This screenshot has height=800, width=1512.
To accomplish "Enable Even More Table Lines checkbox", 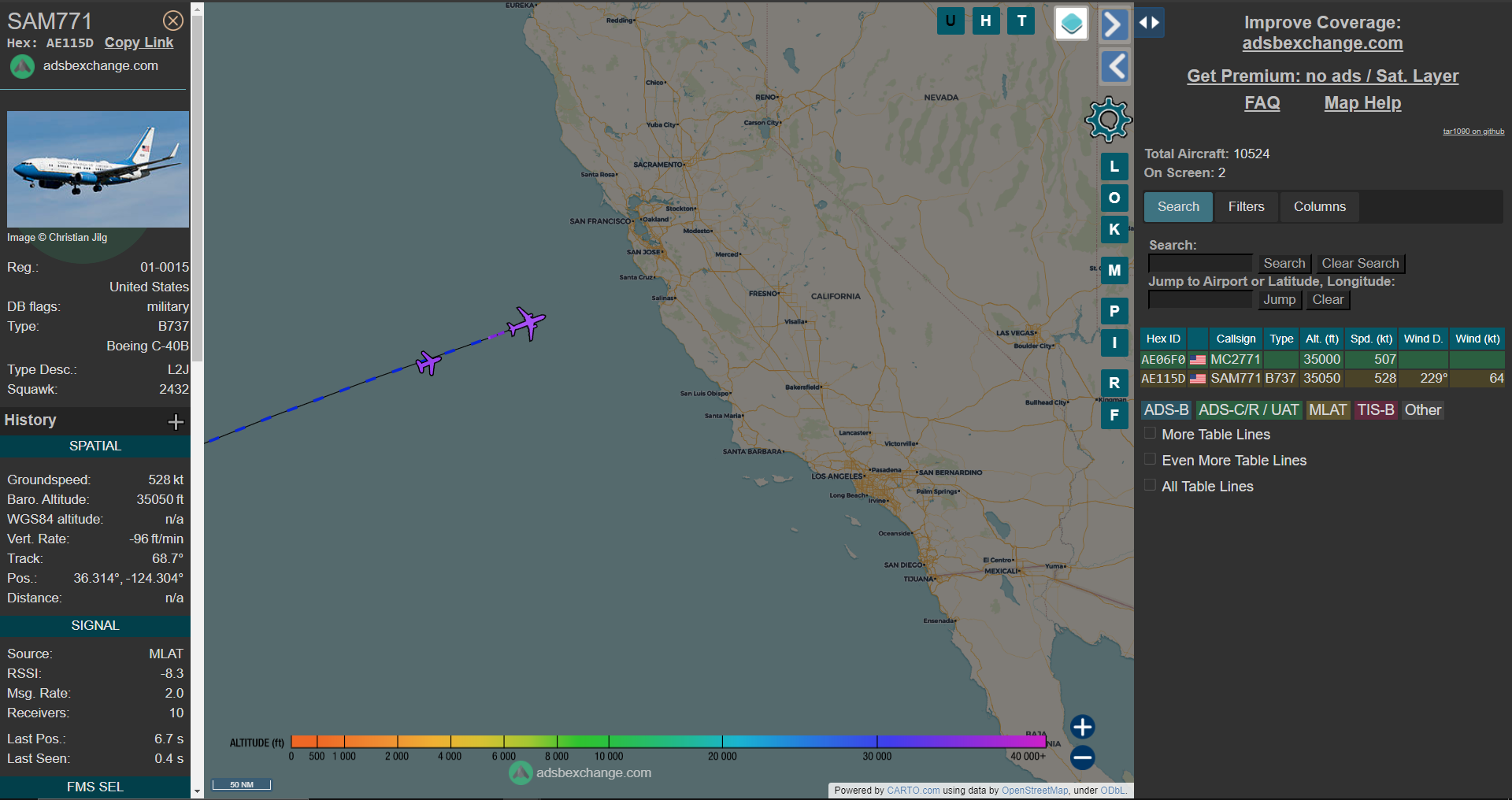I will pos(1150,459).
